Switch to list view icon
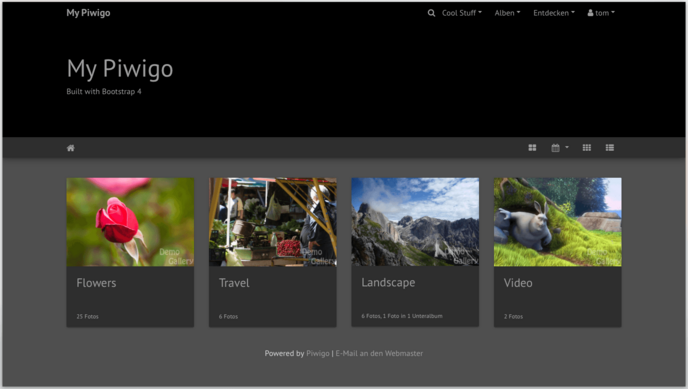Image resolution: width=688 pixels, height=389 pixels. pyautogui.click(x=610, y=148)
